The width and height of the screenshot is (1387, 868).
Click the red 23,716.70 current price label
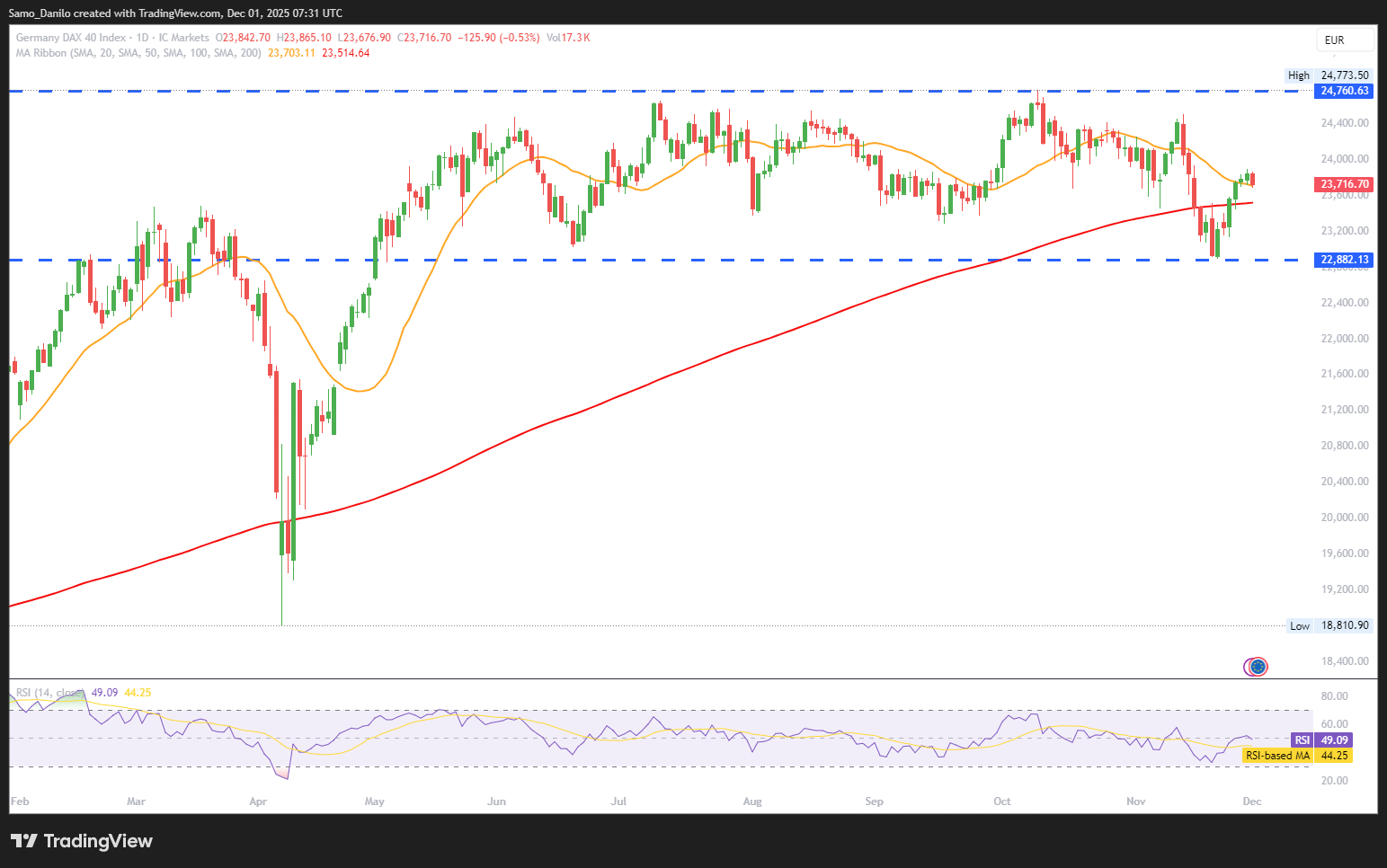coord(1344,184)
